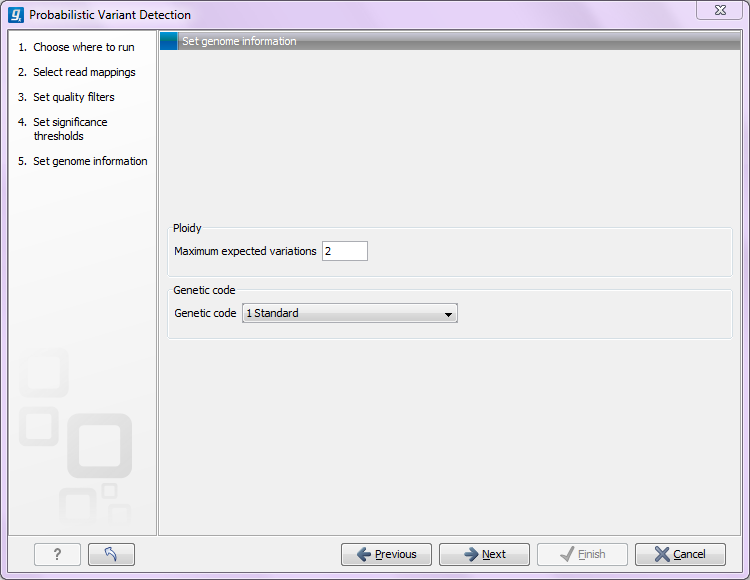
Task: Click the Genetic code field label beside dropdown
Action: pyautogui.click(x=205, y=313)
